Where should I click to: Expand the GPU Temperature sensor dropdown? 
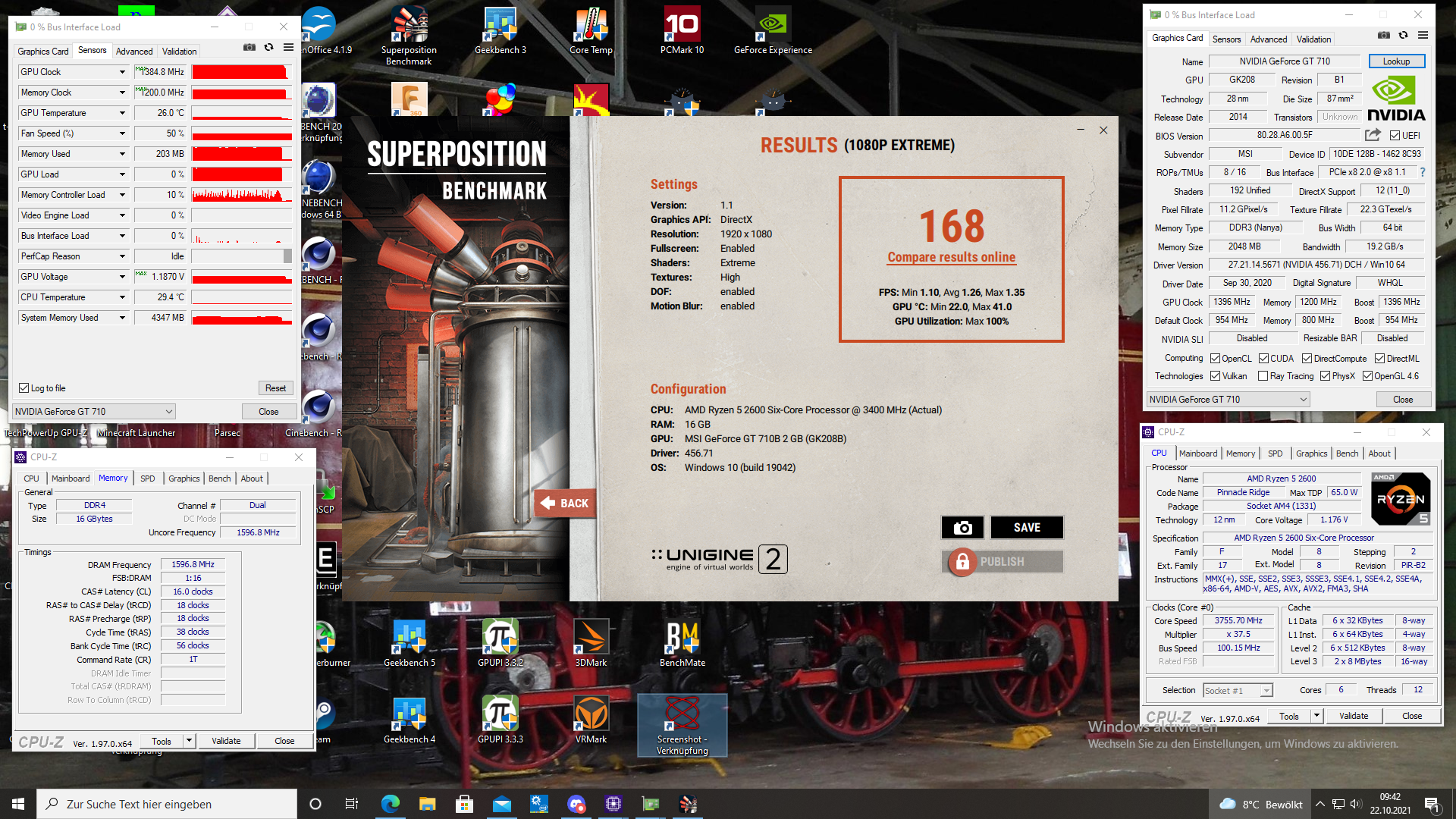[x=122, y=113]
